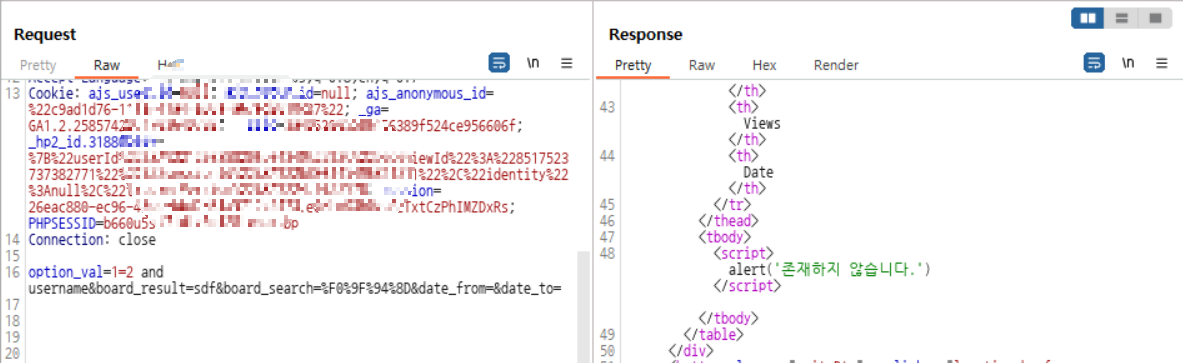Click the board_result=sdf parameter line

tap(295, 288)
